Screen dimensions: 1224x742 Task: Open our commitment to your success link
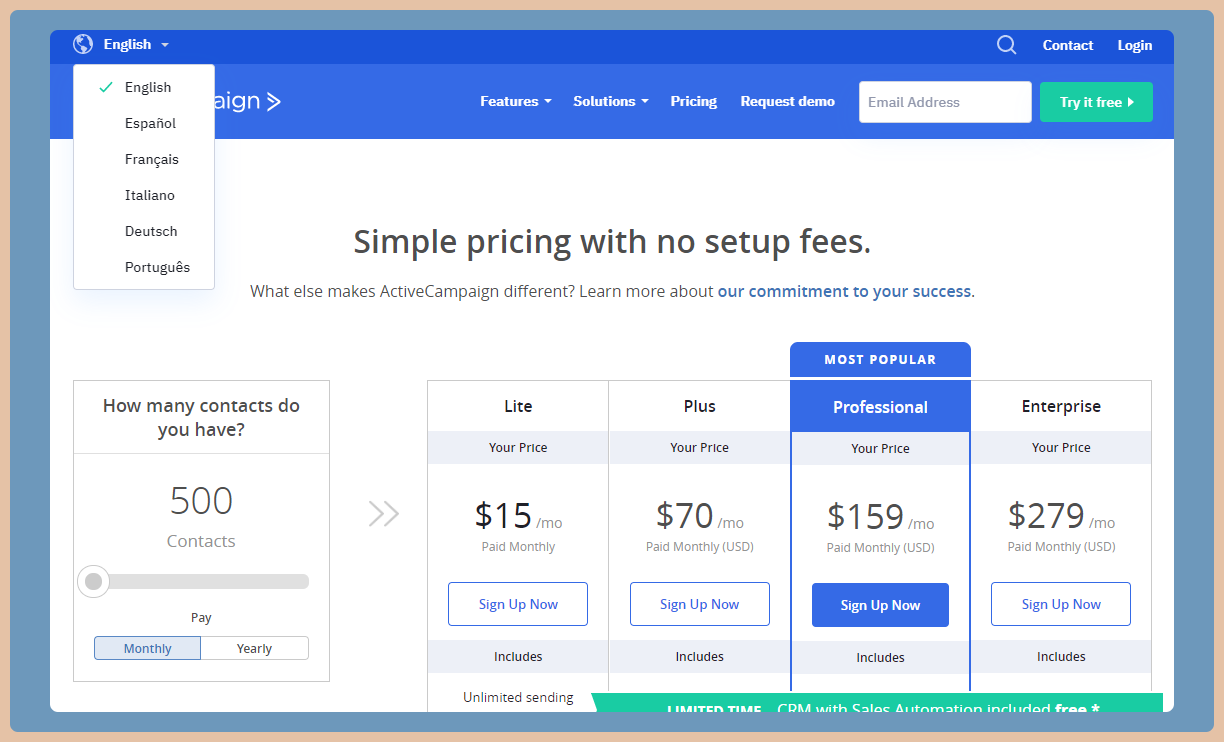844,291
